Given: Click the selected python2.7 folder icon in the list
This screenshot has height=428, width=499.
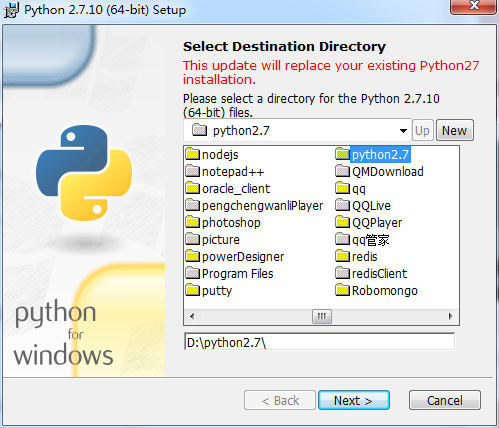Looking at the screenshot, I should point(342,154).
